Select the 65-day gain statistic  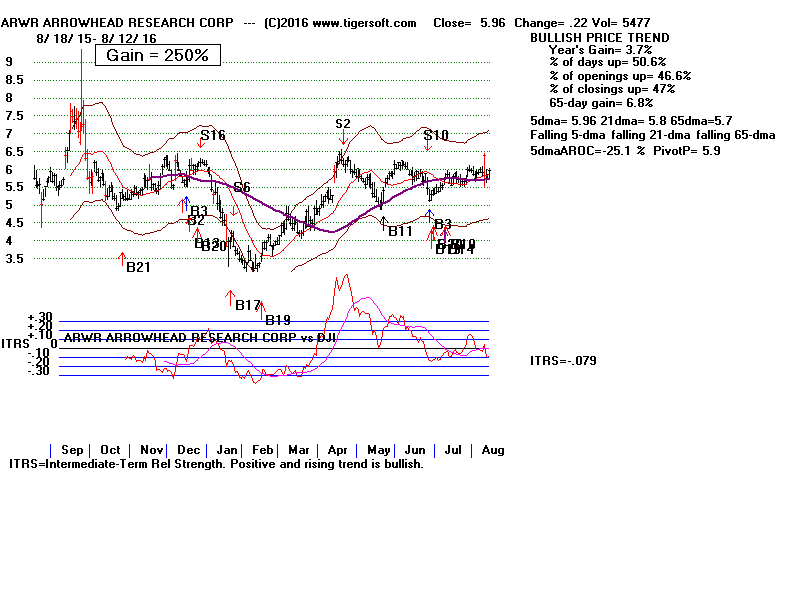[600, 102]
